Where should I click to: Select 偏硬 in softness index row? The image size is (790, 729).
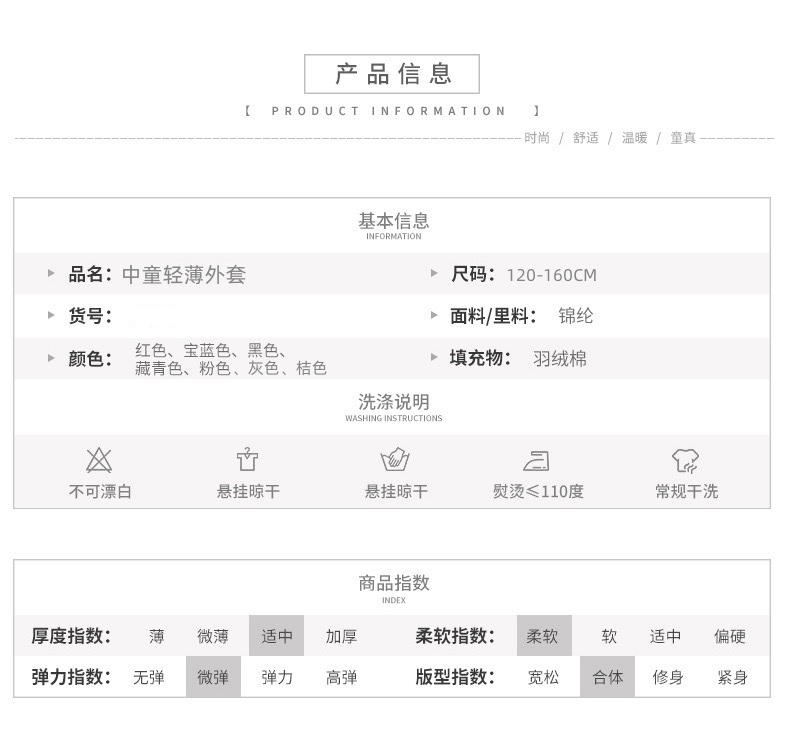[x=730, y=636]
